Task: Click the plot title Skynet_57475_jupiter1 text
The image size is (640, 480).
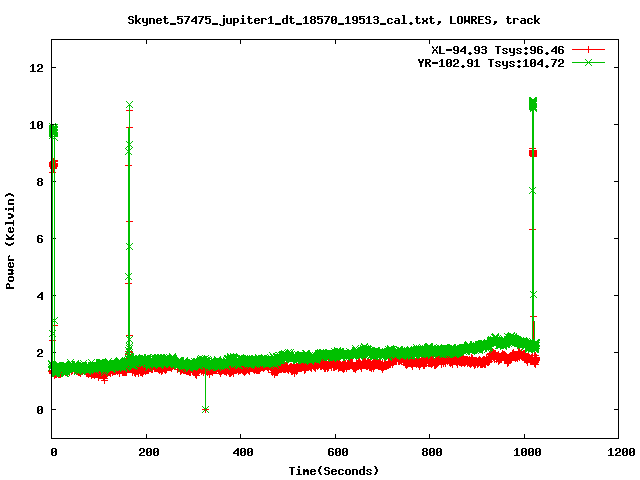Action: [333, 20]
